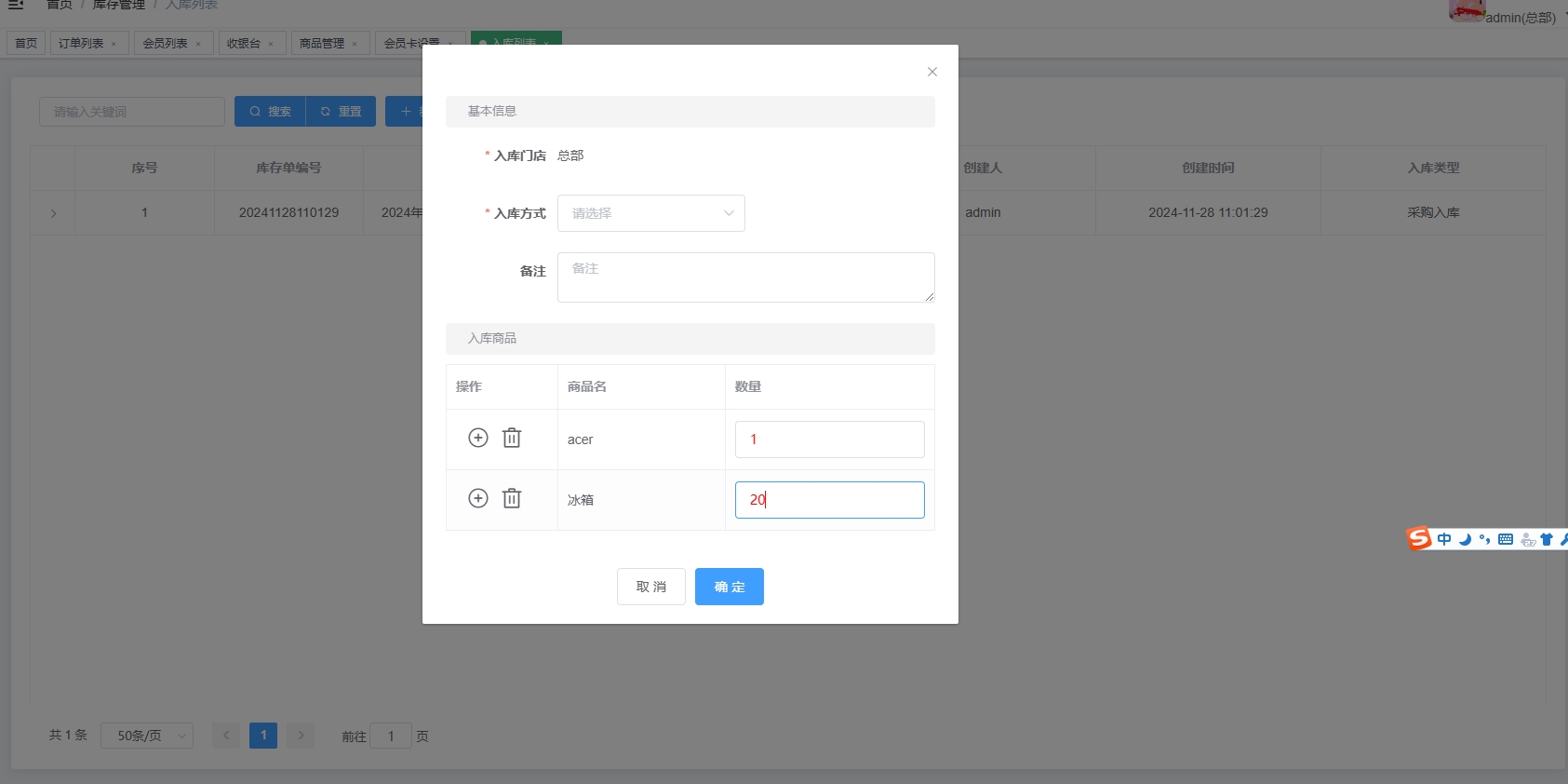
Task: Add a row after the acer product
Action: (x=478, y=438)
